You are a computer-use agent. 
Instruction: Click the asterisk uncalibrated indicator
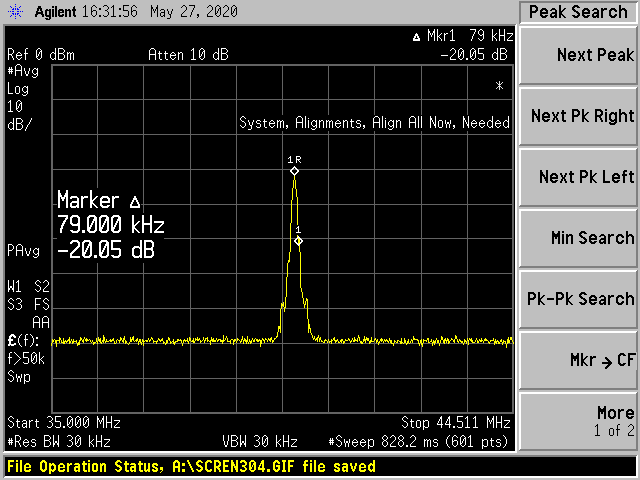(499, 87)
